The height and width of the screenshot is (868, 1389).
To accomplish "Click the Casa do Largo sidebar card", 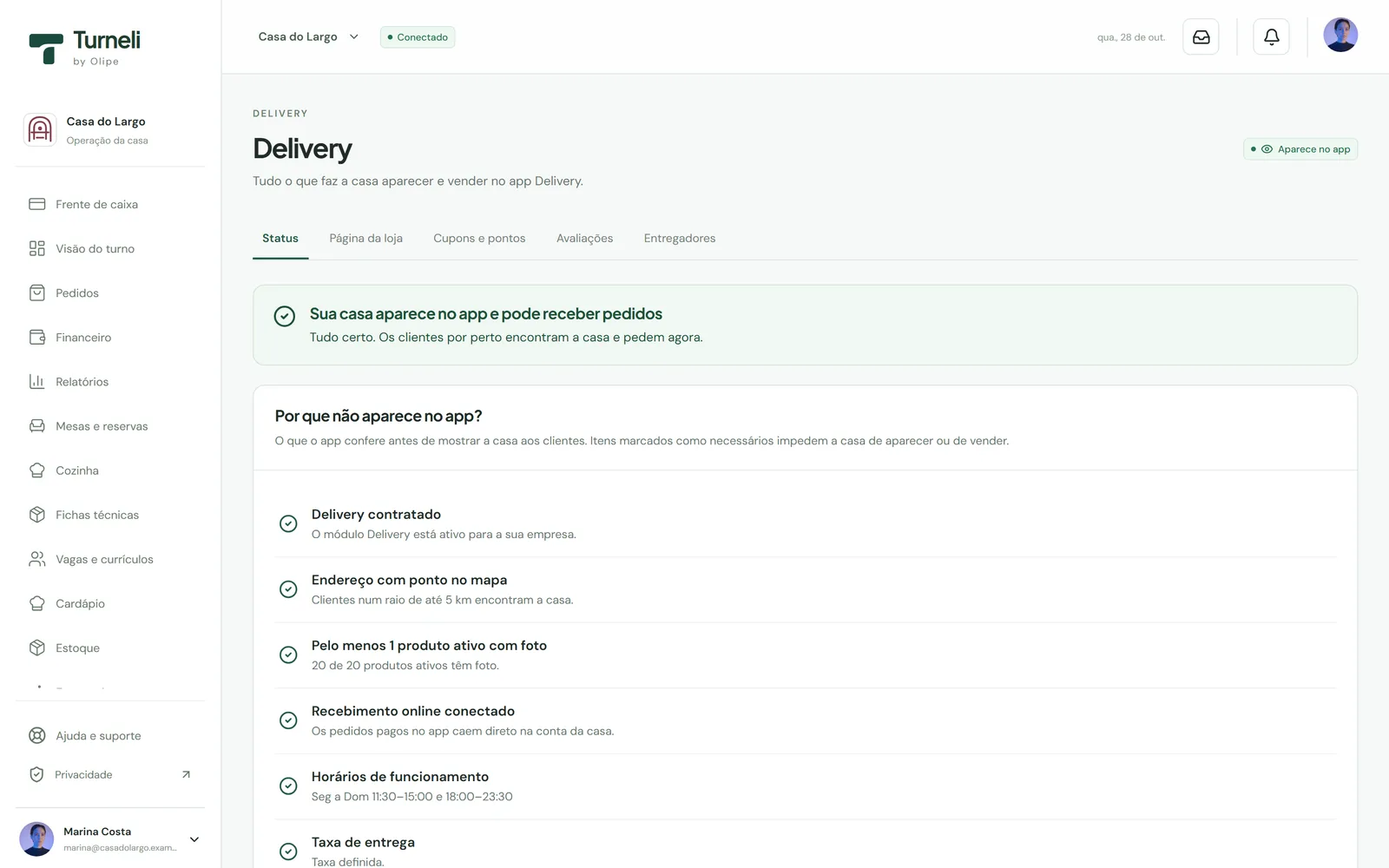I will pyautogui.click(x=110, y=130).
